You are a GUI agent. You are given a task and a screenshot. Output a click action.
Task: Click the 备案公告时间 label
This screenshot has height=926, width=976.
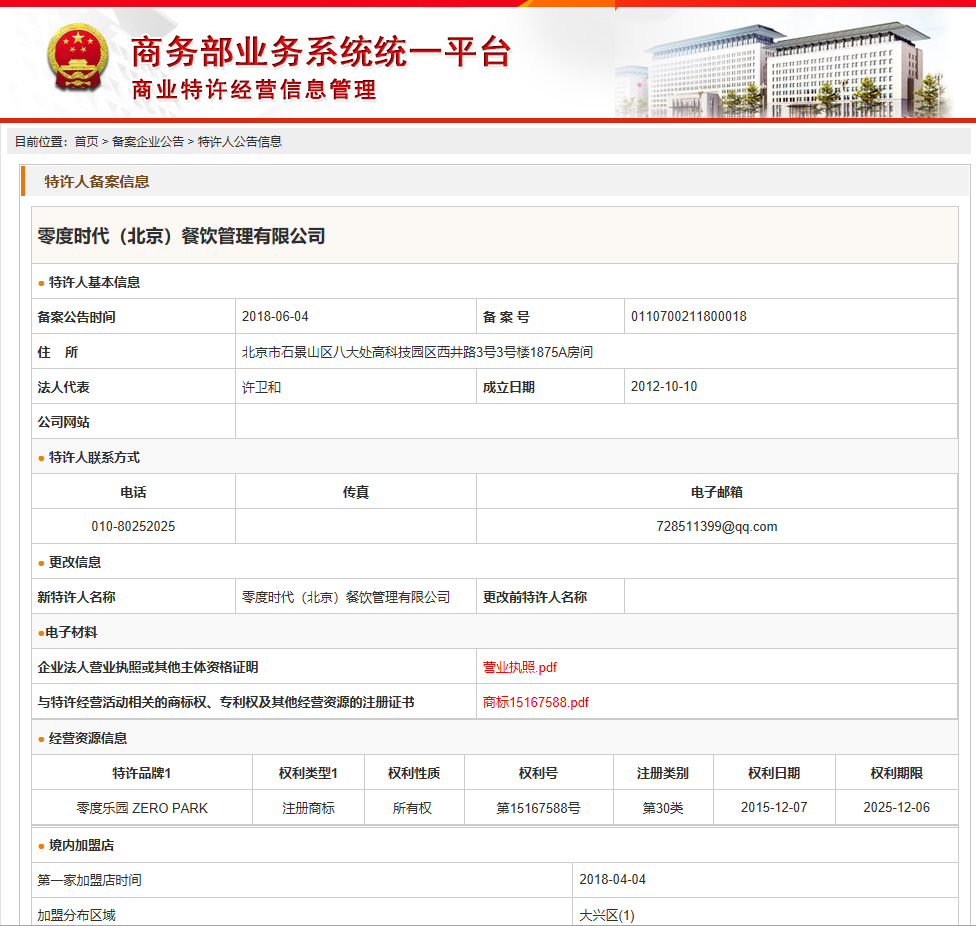(x=77, y=317)
